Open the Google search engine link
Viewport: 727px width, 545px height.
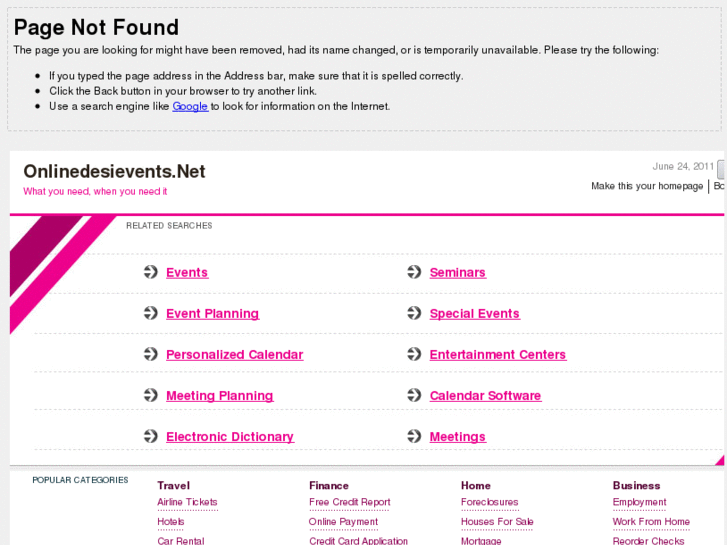(189, 106)
